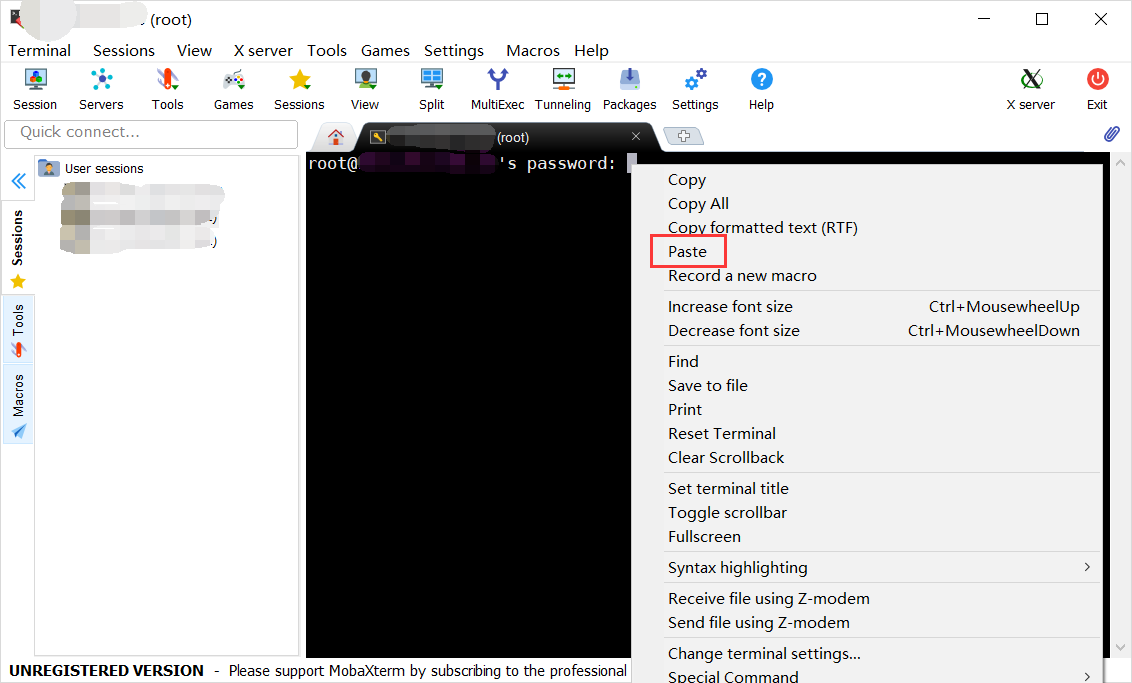Click the terminal scrollbar down arrow
Image resolution: width=1132 pixels, height=683 pixels.
1120,648
